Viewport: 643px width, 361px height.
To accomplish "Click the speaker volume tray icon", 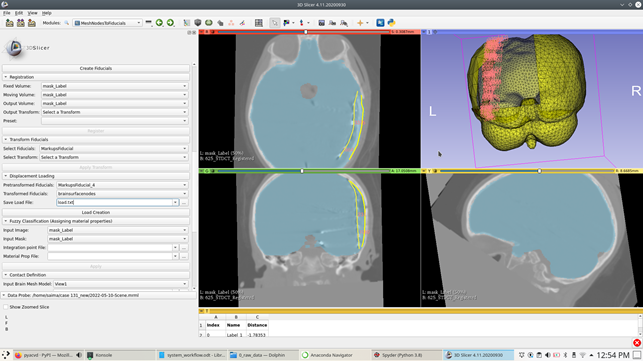I will 547,355.
